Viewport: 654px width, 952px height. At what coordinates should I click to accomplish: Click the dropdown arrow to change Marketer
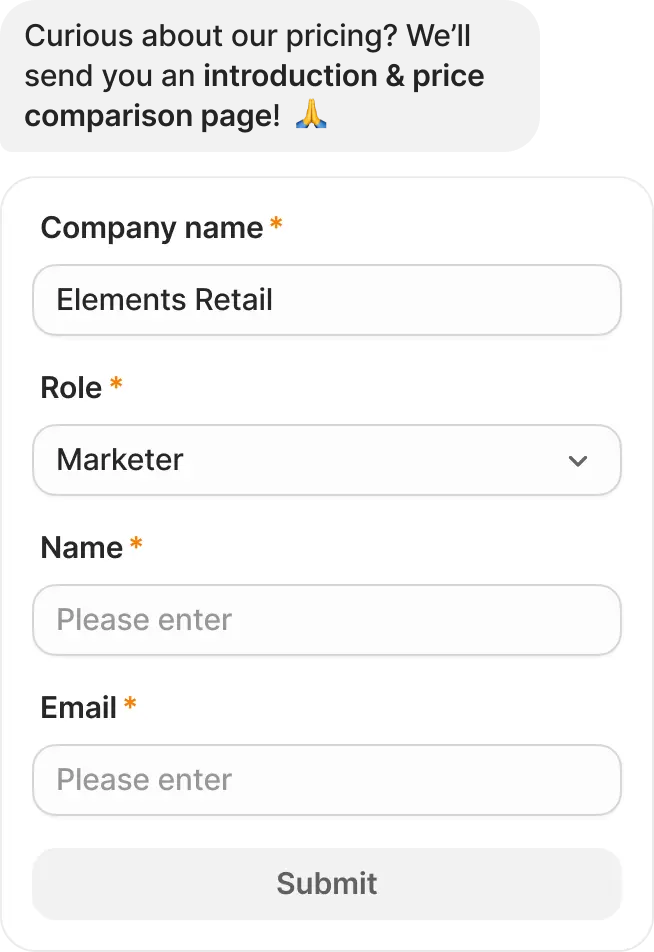[577, 460]
